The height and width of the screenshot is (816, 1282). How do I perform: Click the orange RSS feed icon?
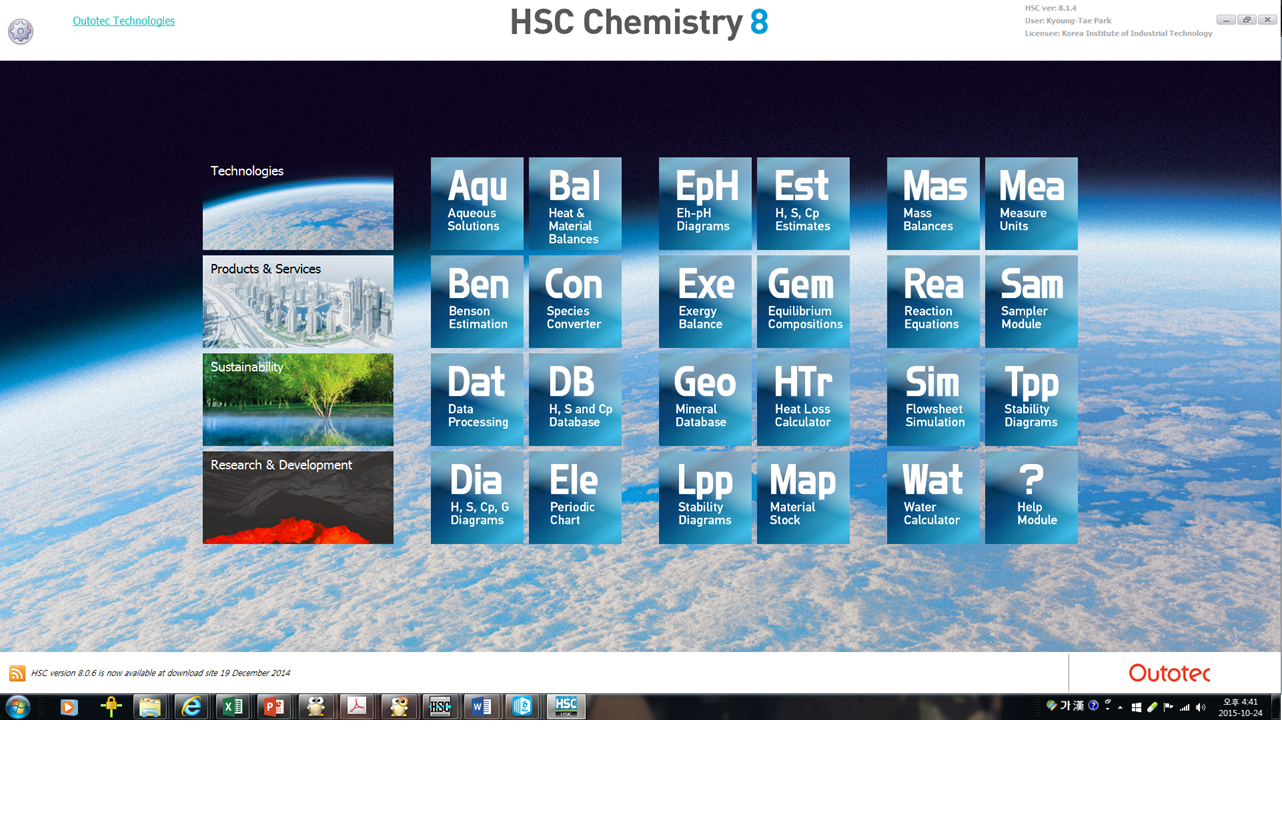click(x=17, y=673)
